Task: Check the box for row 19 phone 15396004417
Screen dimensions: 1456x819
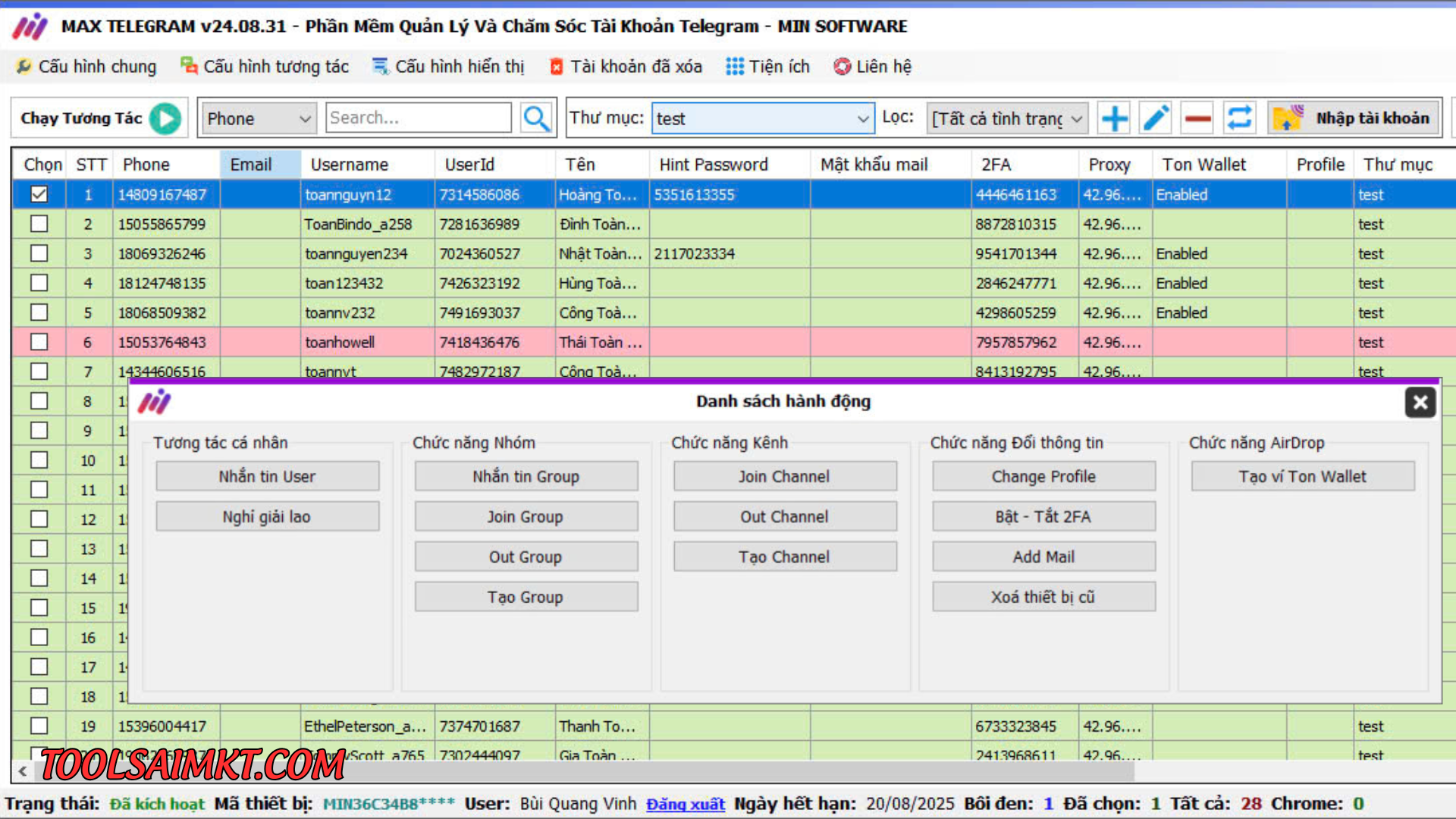Action: (x=39, y=726)
